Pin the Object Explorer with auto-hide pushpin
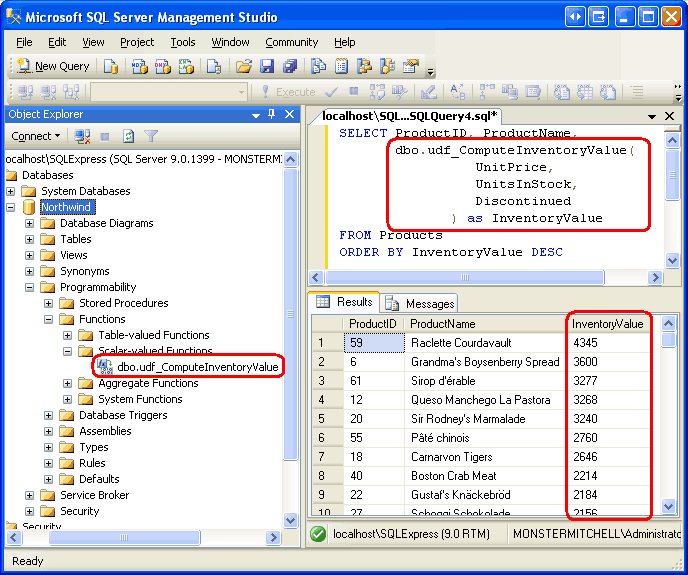 [x=273, y=114]
